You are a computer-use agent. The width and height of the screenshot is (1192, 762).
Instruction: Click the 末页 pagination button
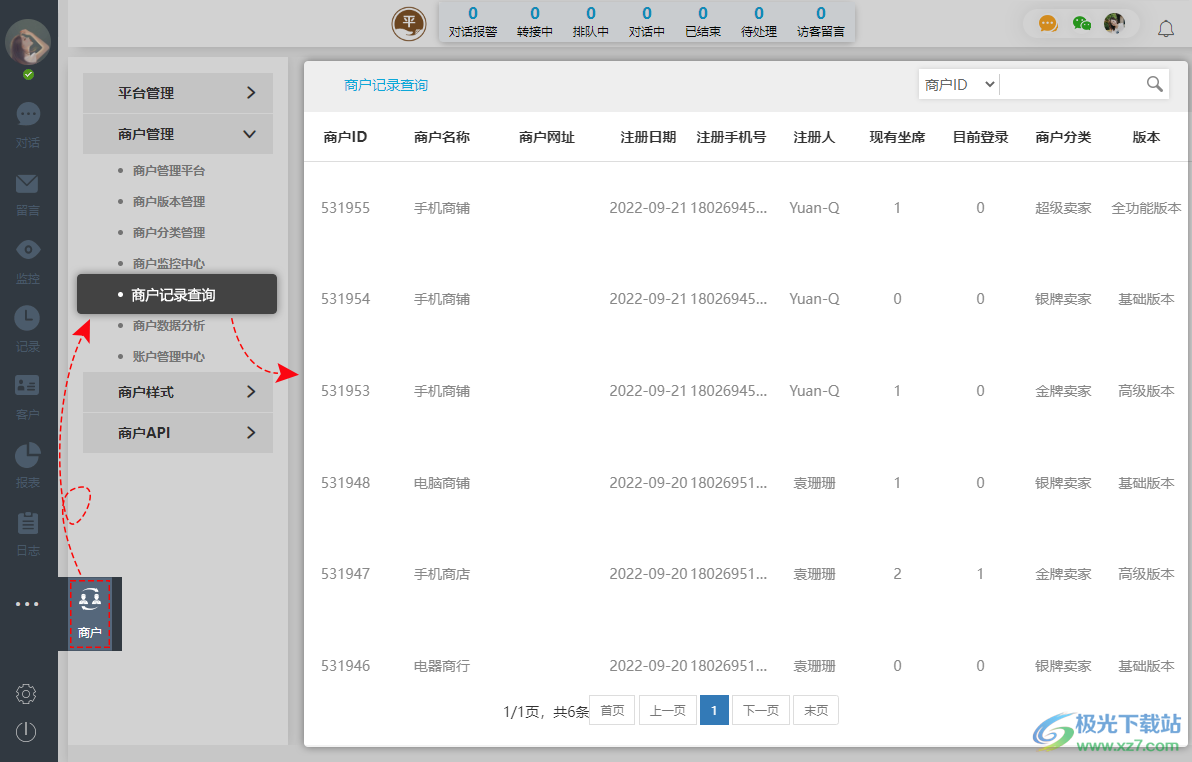[x=815, y=709]
